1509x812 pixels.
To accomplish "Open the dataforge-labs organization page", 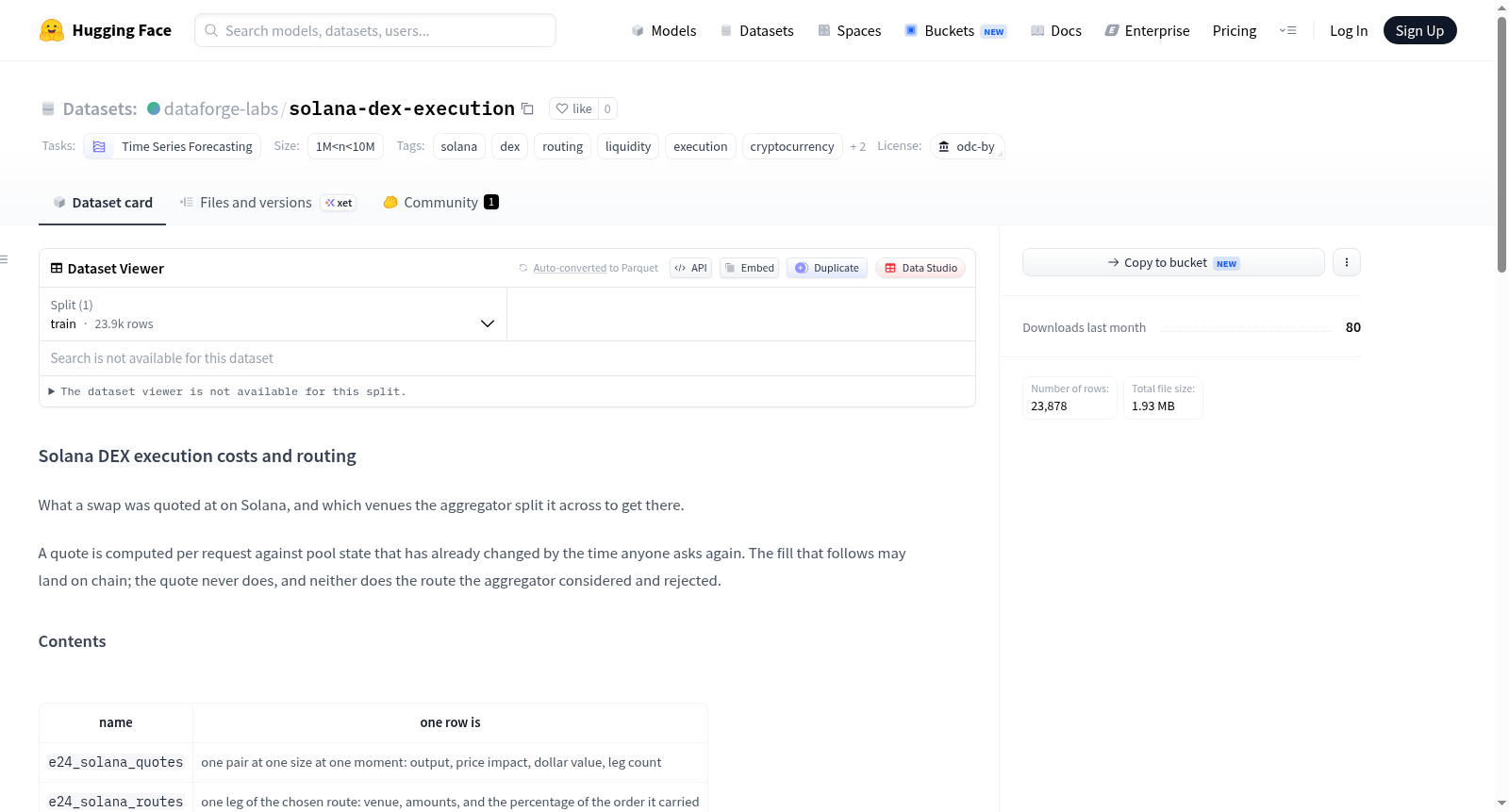I will pos(221,108).
